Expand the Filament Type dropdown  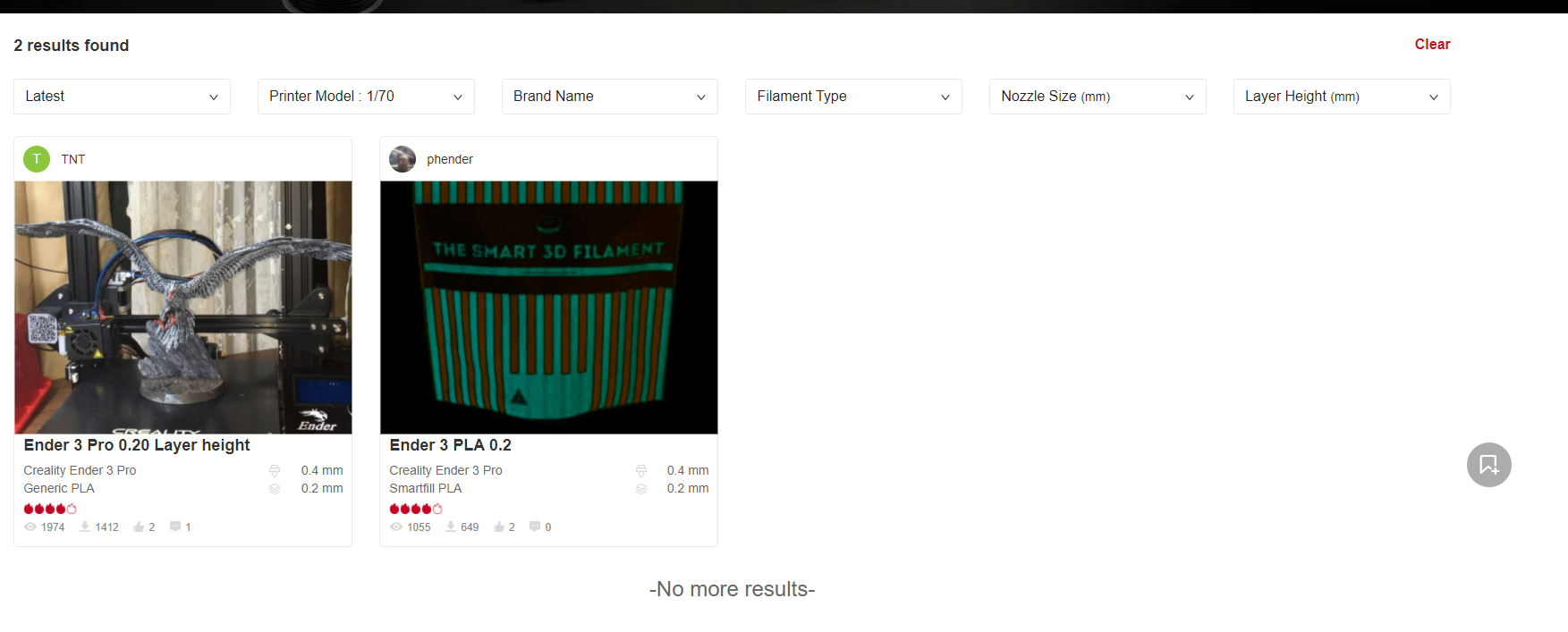point(853,97)
